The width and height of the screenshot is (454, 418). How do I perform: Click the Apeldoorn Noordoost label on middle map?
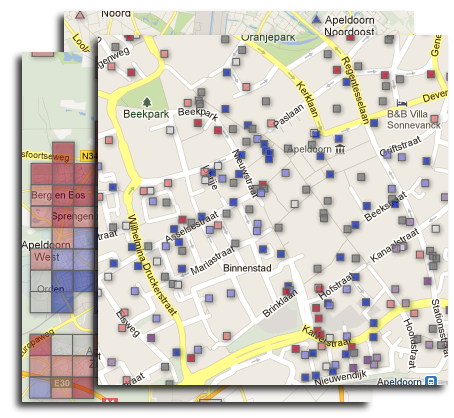[x=349, y=26]
